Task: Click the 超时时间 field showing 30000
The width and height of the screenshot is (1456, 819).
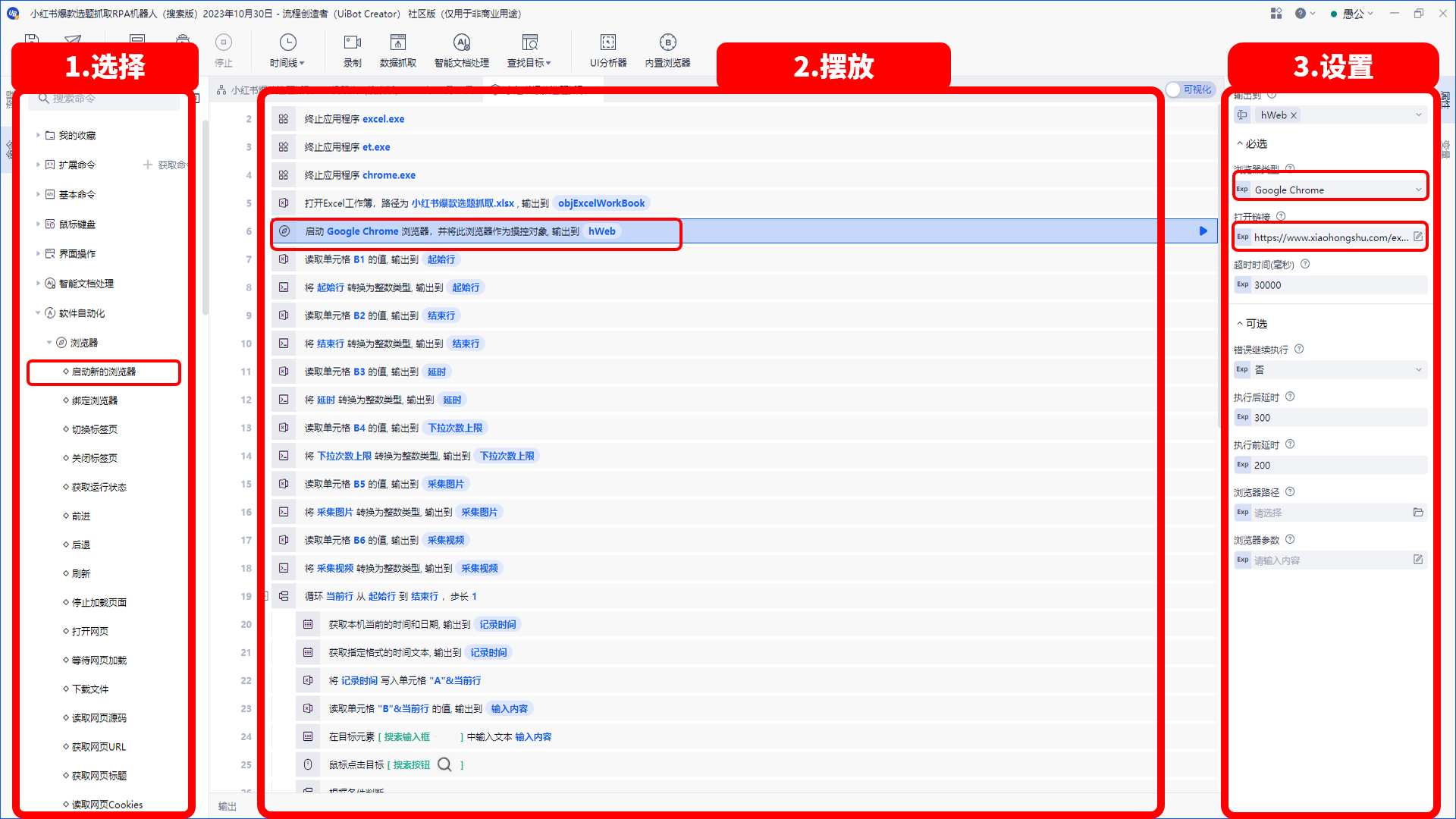Action: (1331, 285)
